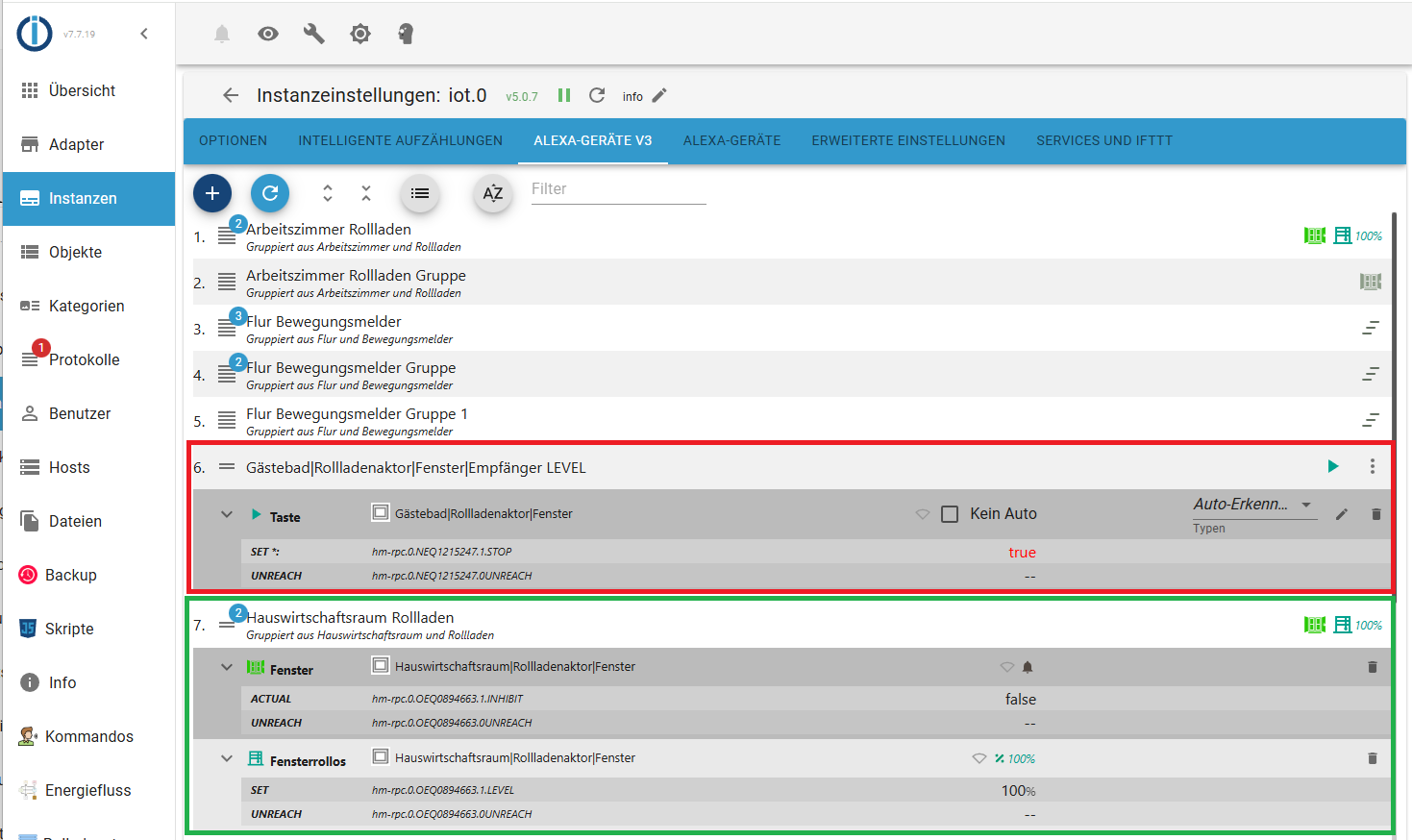Screen dimensions: 1412x840
Task: Open Protokolle in the sidebar
Action: click(84, 359)
